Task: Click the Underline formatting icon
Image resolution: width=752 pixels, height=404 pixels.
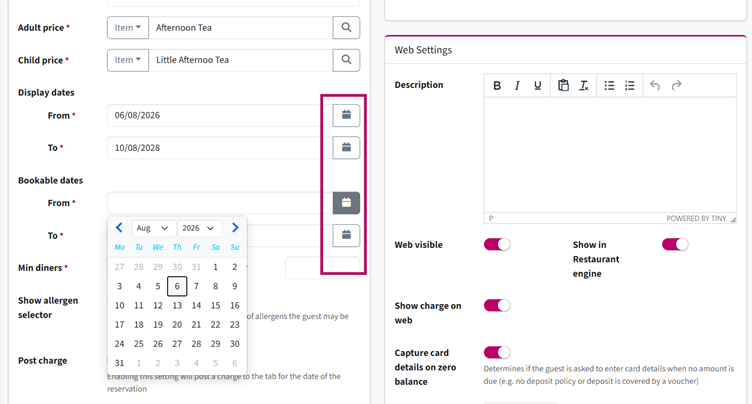Action: pyautogui.click(x=538, y=85)
